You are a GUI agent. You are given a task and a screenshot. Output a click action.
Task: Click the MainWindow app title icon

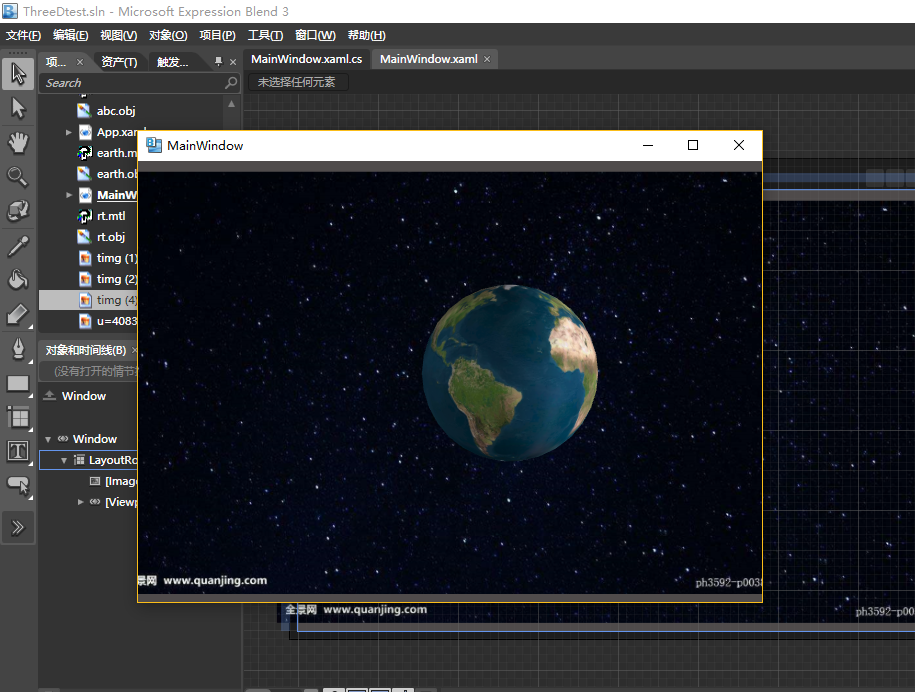pyautogui.click(x=154, y=145)
